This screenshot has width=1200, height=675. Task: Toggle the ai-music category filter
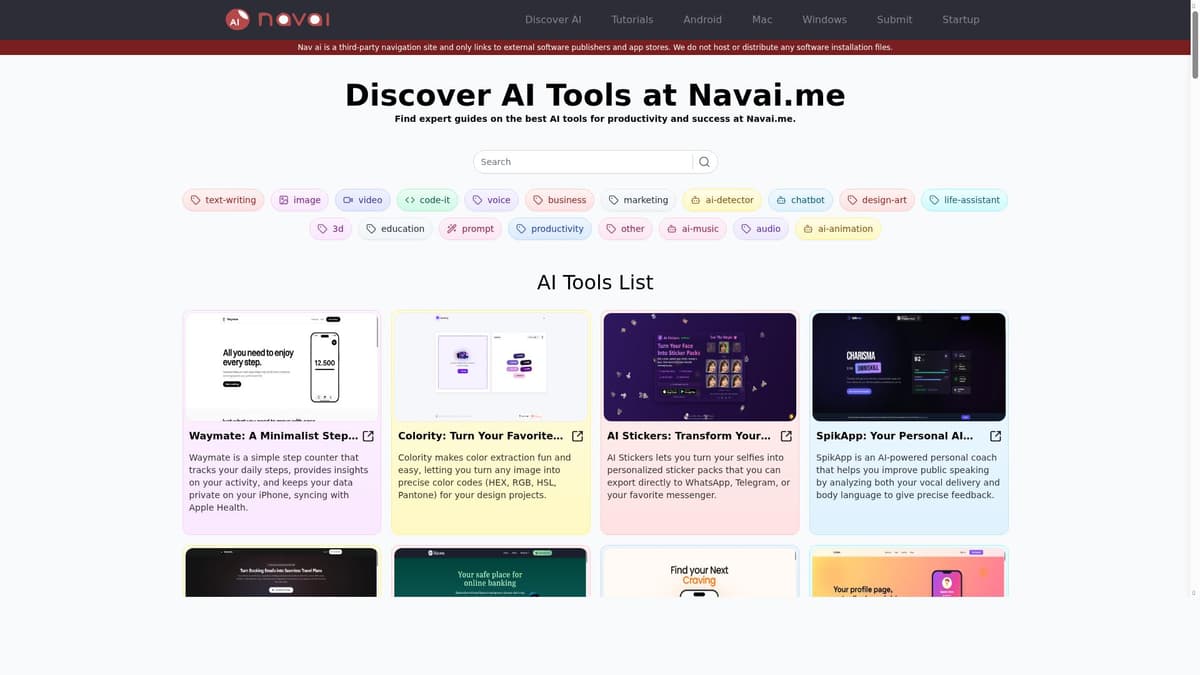tap(692, 228)
